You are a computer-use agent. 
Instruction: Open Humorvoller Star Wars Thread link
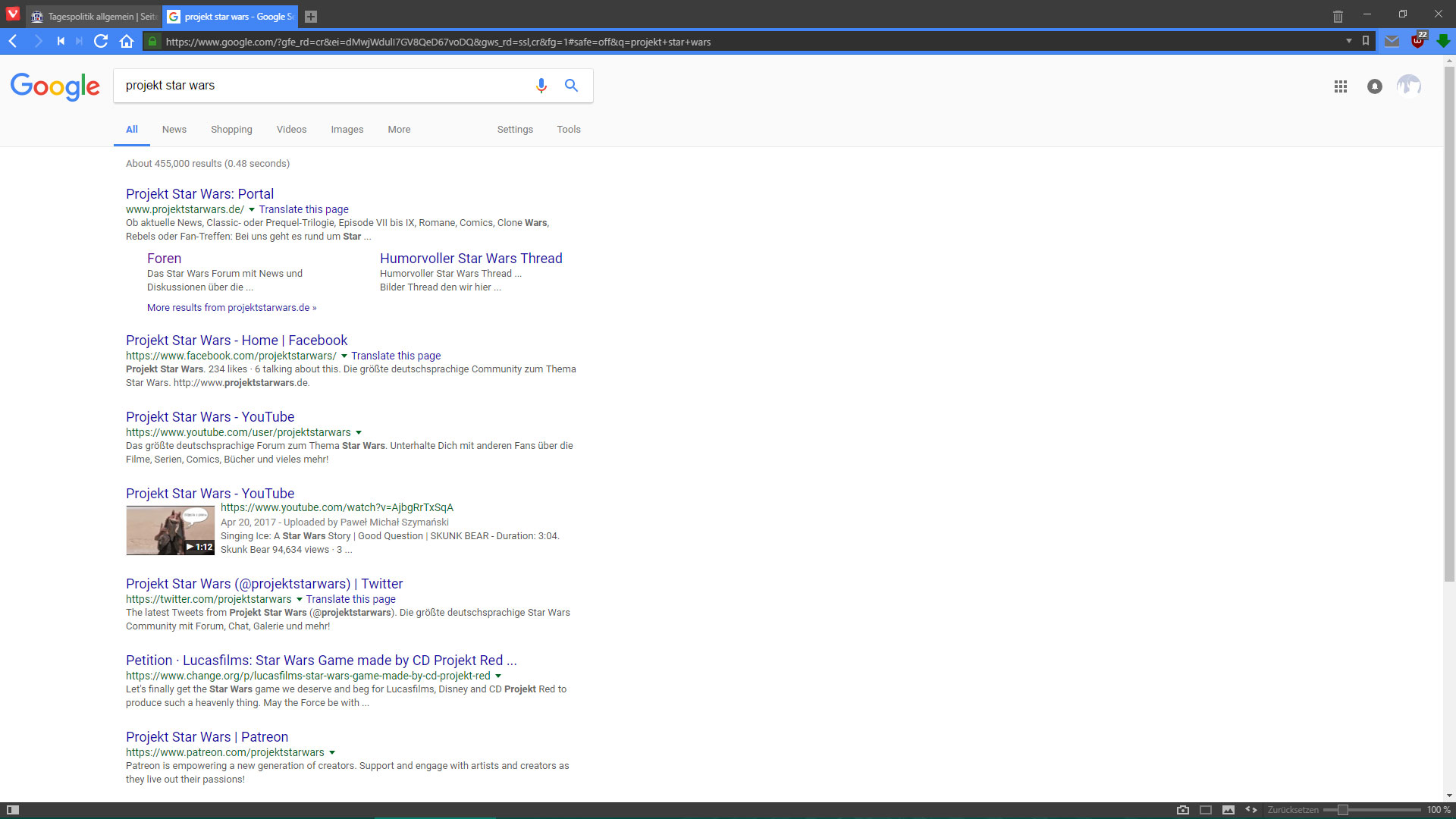pos(471,259)
